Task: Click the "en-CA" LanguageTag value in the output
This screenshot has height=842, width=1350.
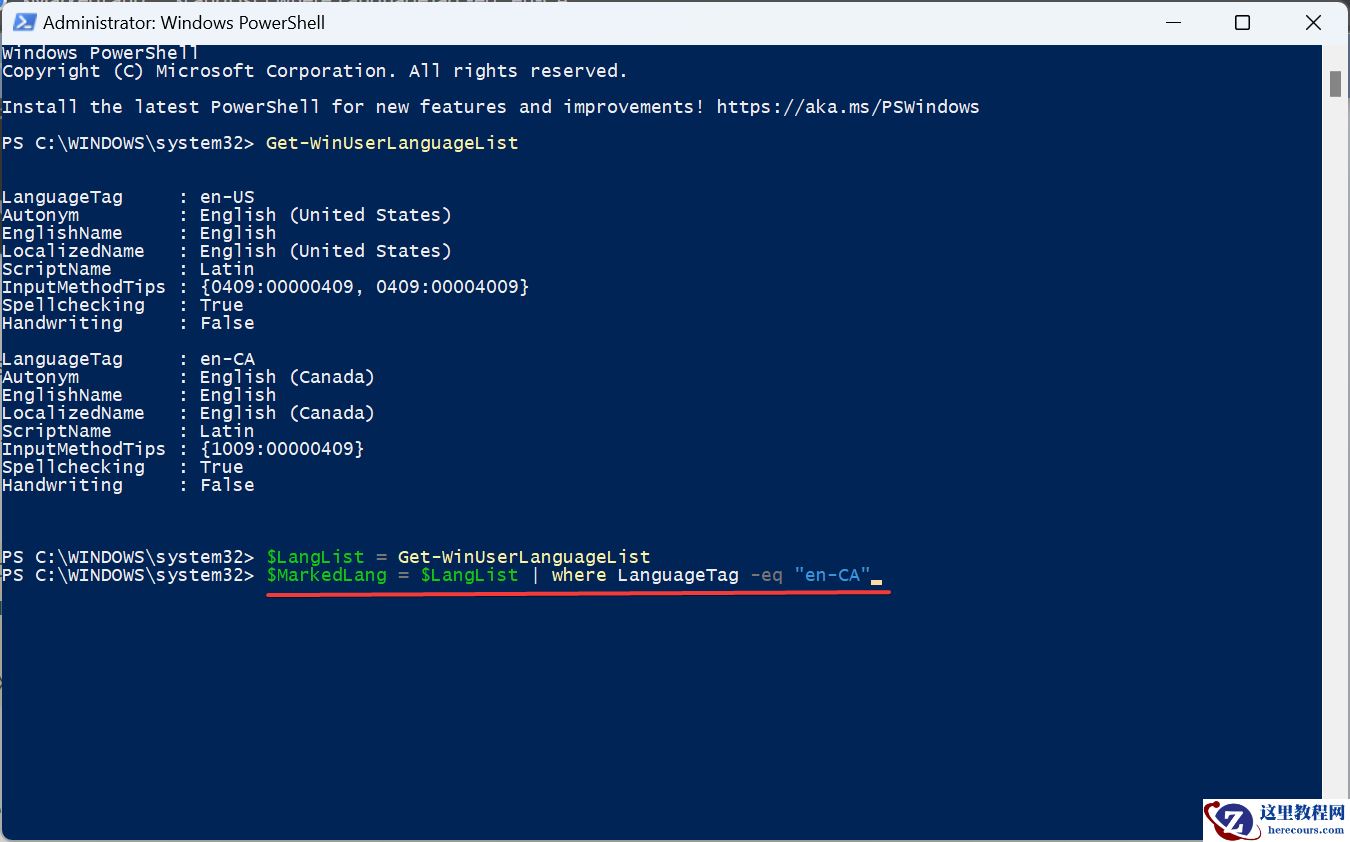Action: (x=227, y=359)
